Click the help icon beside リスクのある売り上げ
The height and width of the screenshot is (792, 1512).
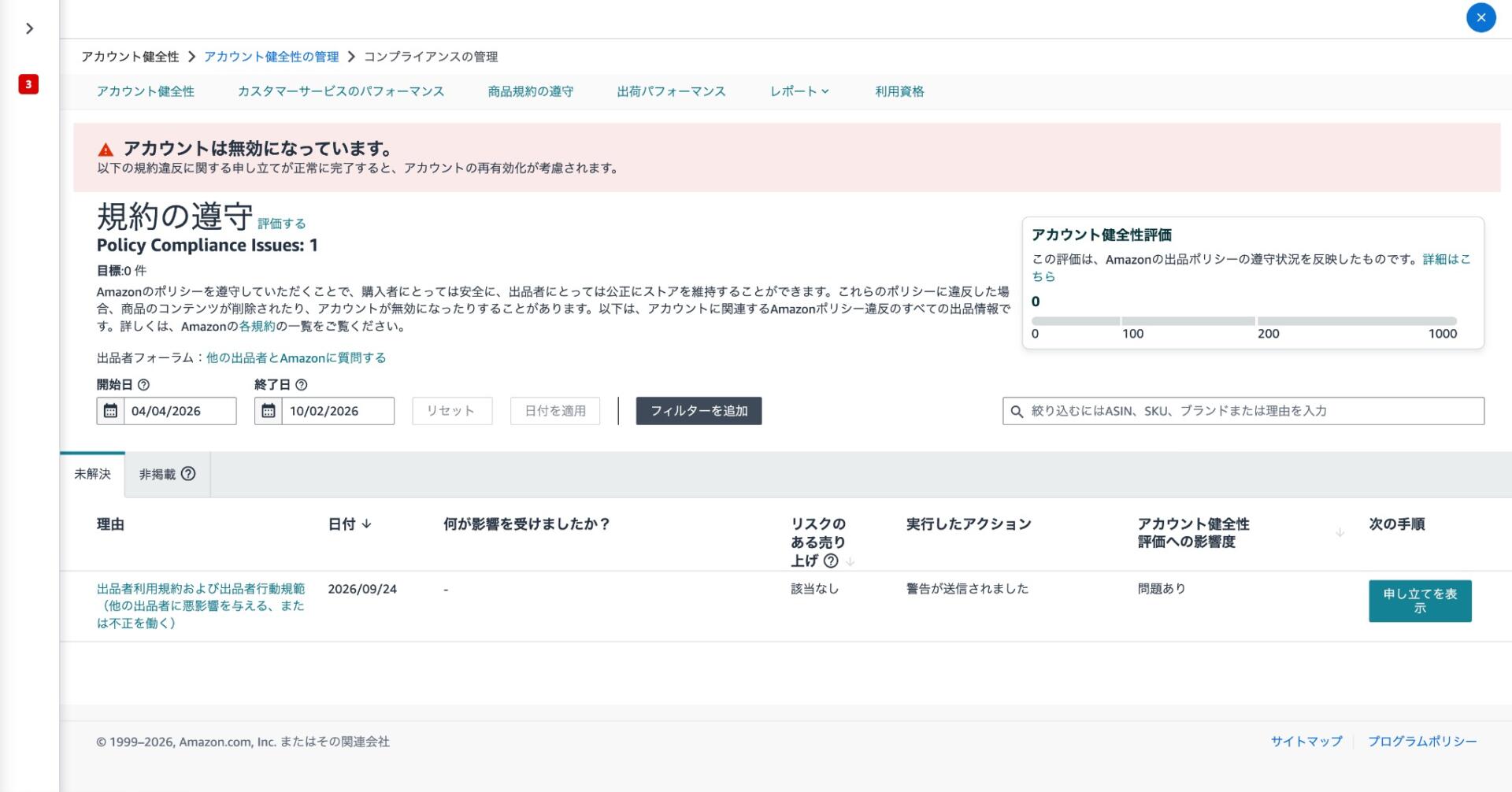pyautogui.click(x=830, y=561)
